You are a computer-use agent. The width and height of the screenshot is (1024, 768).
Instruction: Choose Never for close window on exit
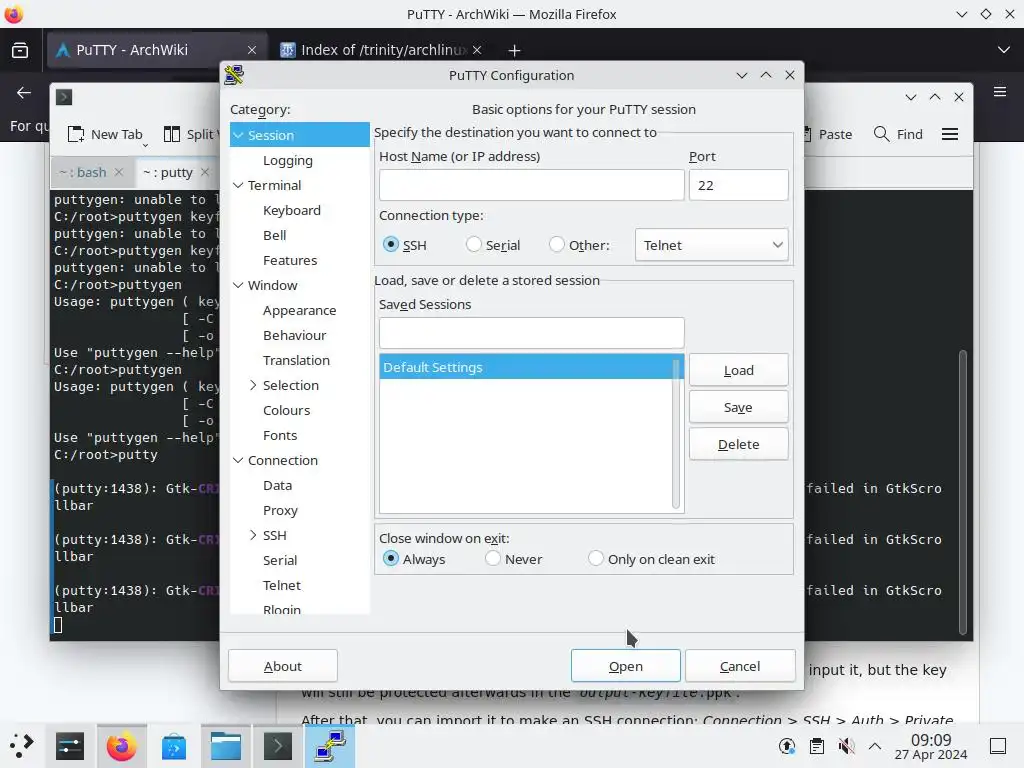(x=492, y=558)
